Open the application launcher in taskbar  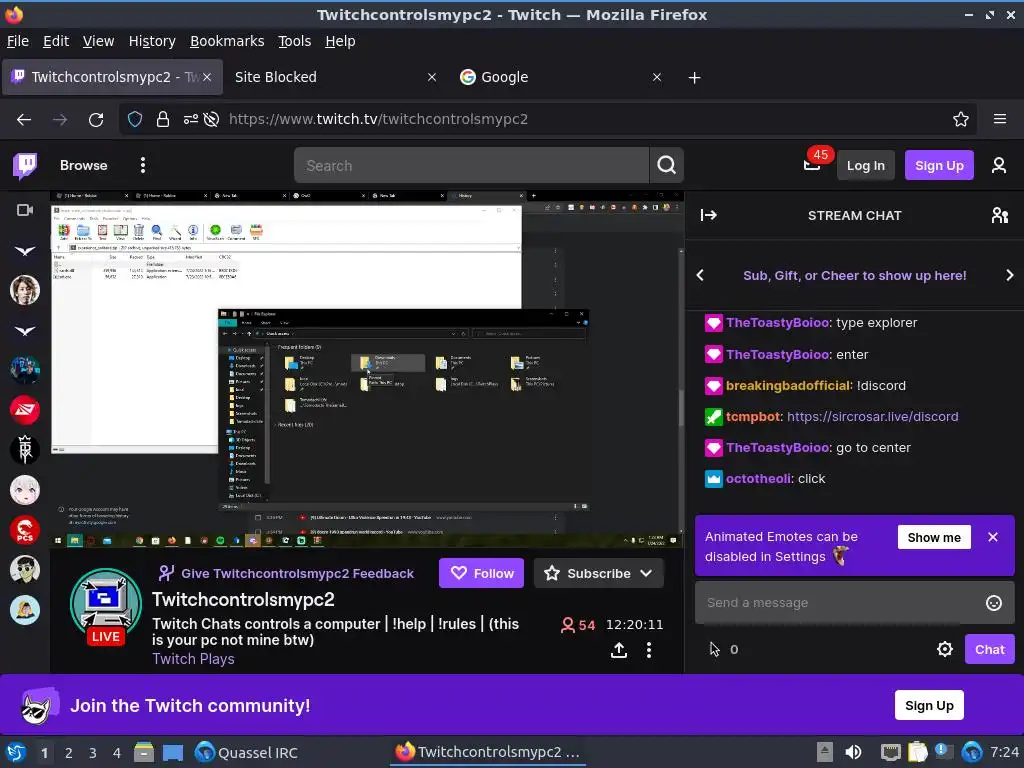[x=15, y=752]
